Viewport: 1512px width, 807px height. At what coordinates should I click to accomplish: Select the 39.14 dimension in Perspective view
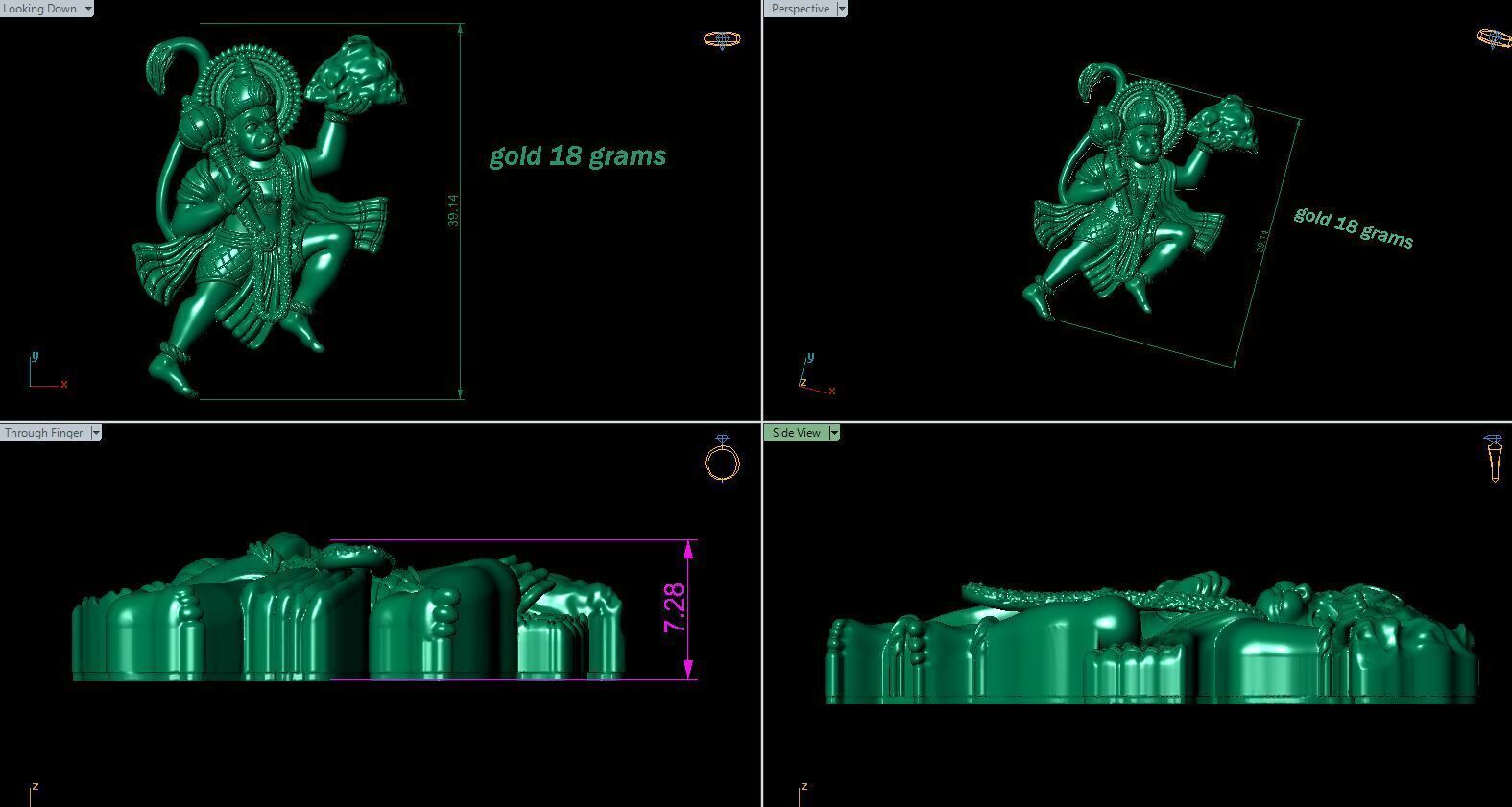(1262, 242)
